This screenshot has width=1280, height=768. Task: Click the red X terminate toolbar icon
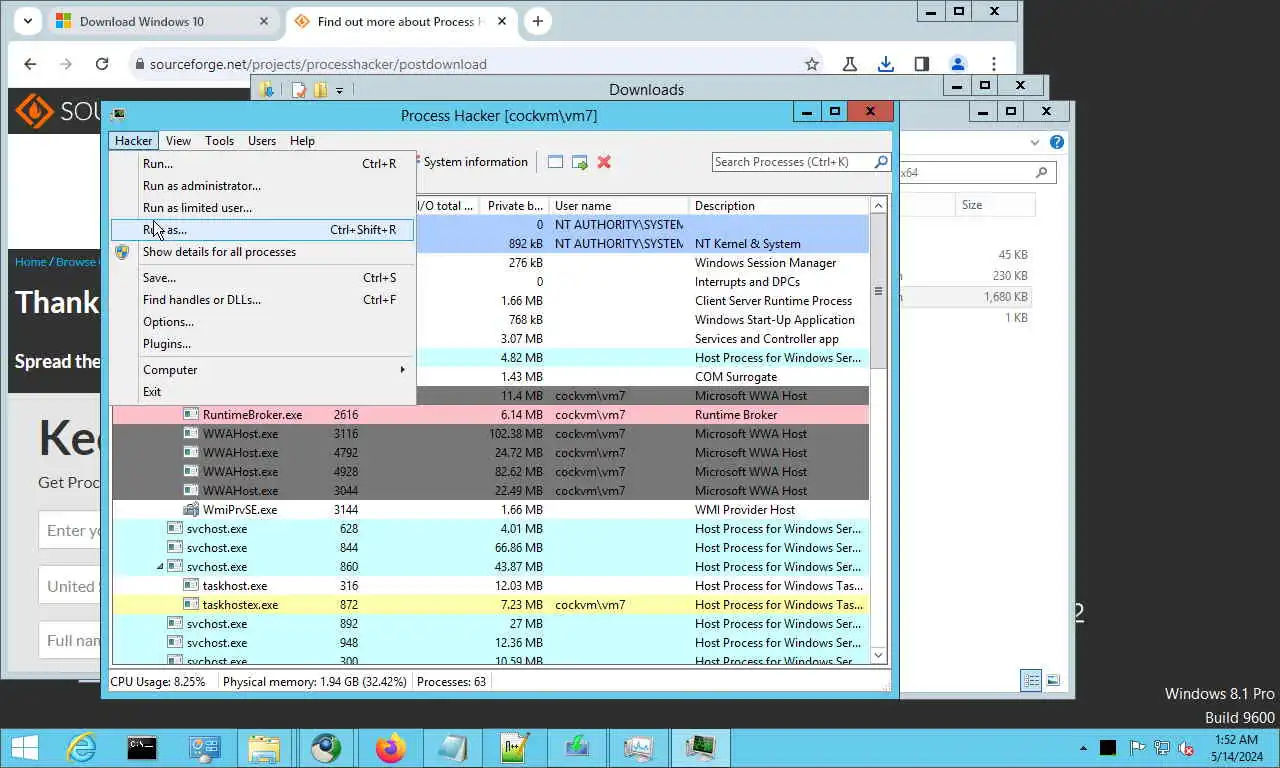pyautogui.click(x=604, y=162)
